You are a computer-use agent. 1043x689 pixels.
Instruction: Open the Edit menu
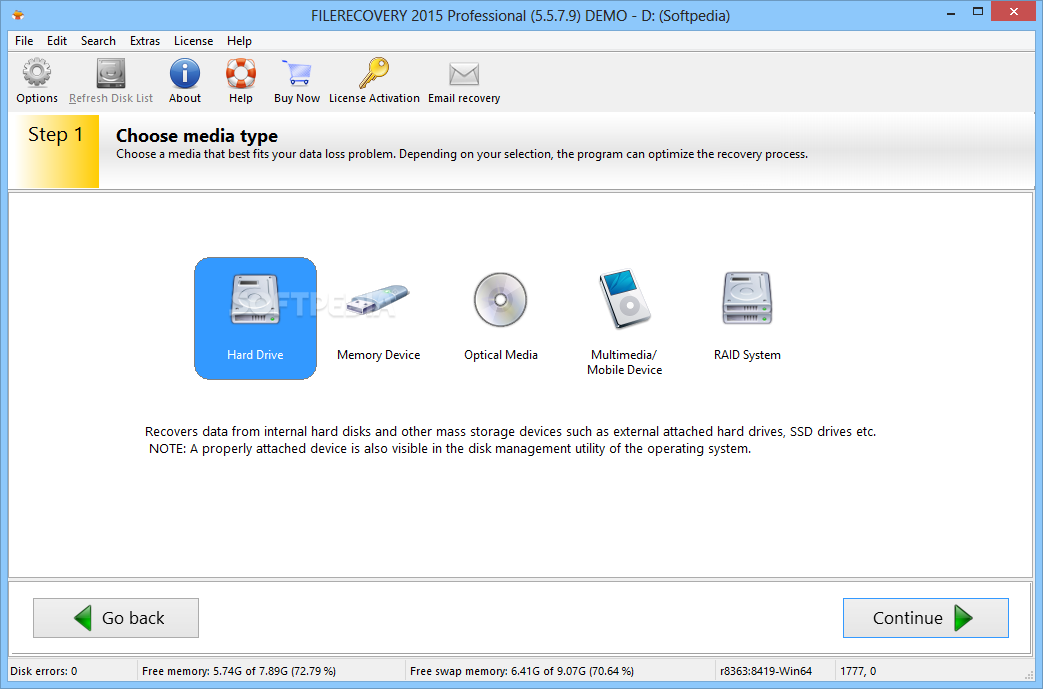point(57,41)
